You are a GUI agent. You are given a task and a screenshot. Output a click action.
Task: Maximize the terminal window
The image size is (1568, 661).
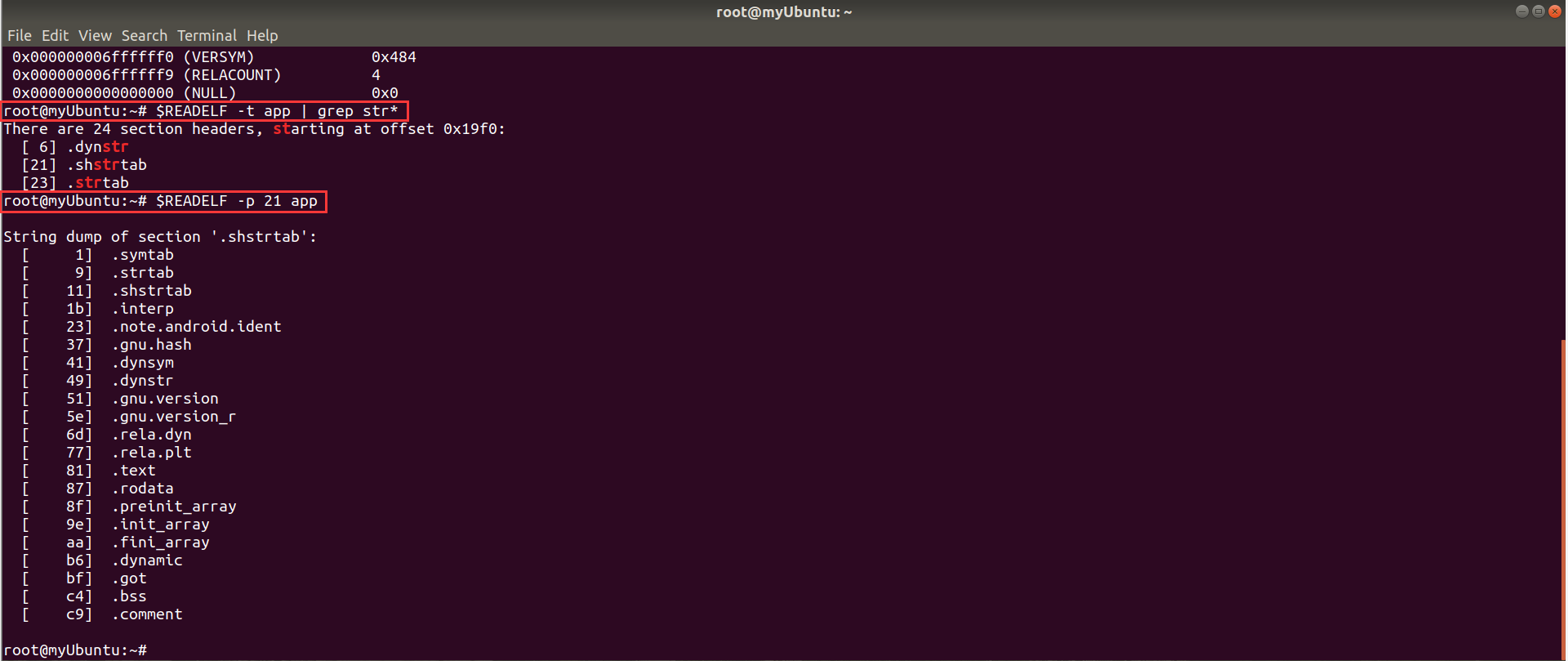tap(1538, 11)
